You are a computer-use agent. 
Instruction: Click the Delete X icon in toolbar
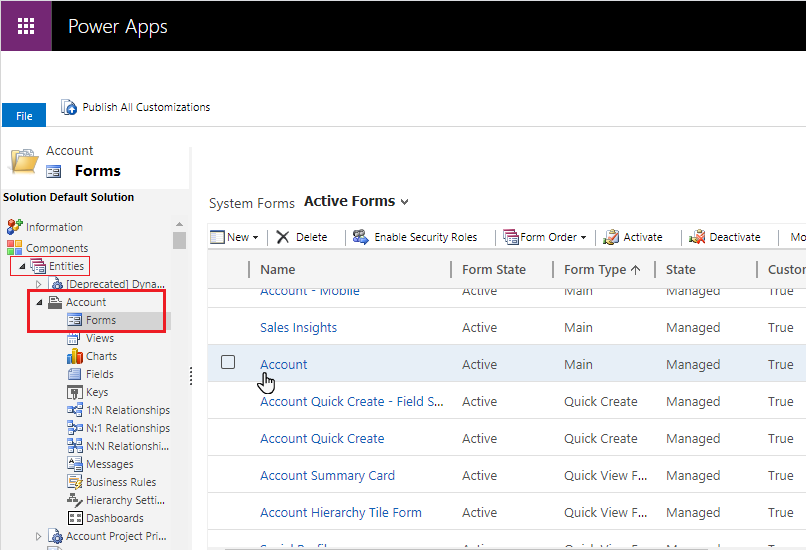(x=283, y=237)
